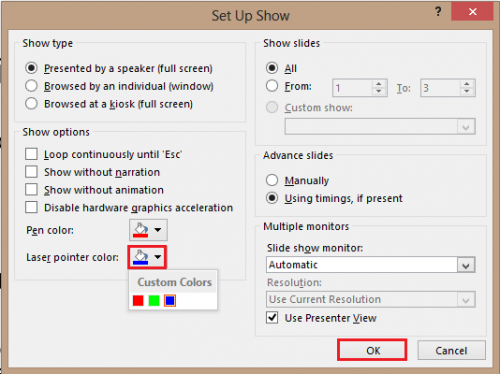This screenshot has height=374, width=500.
Task: Expand the Slide show monitor dropdown
Action: point(466,265)
